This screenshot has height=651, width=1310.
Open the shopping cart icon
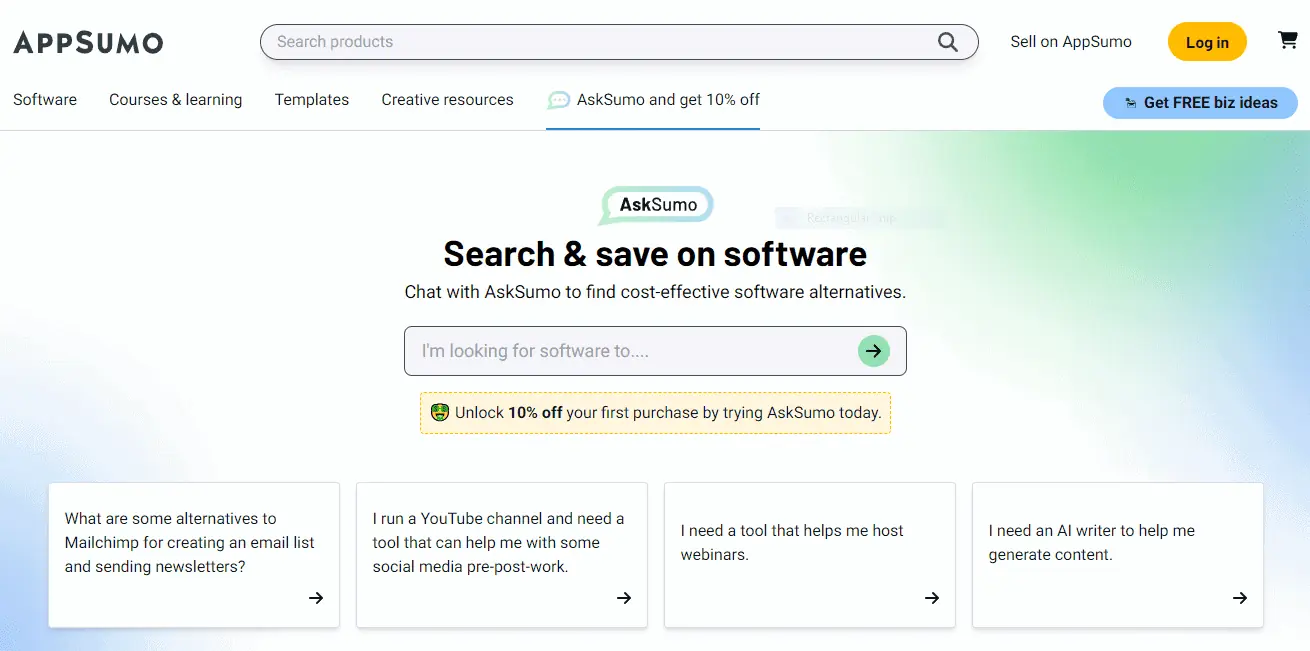[1287, 40]
